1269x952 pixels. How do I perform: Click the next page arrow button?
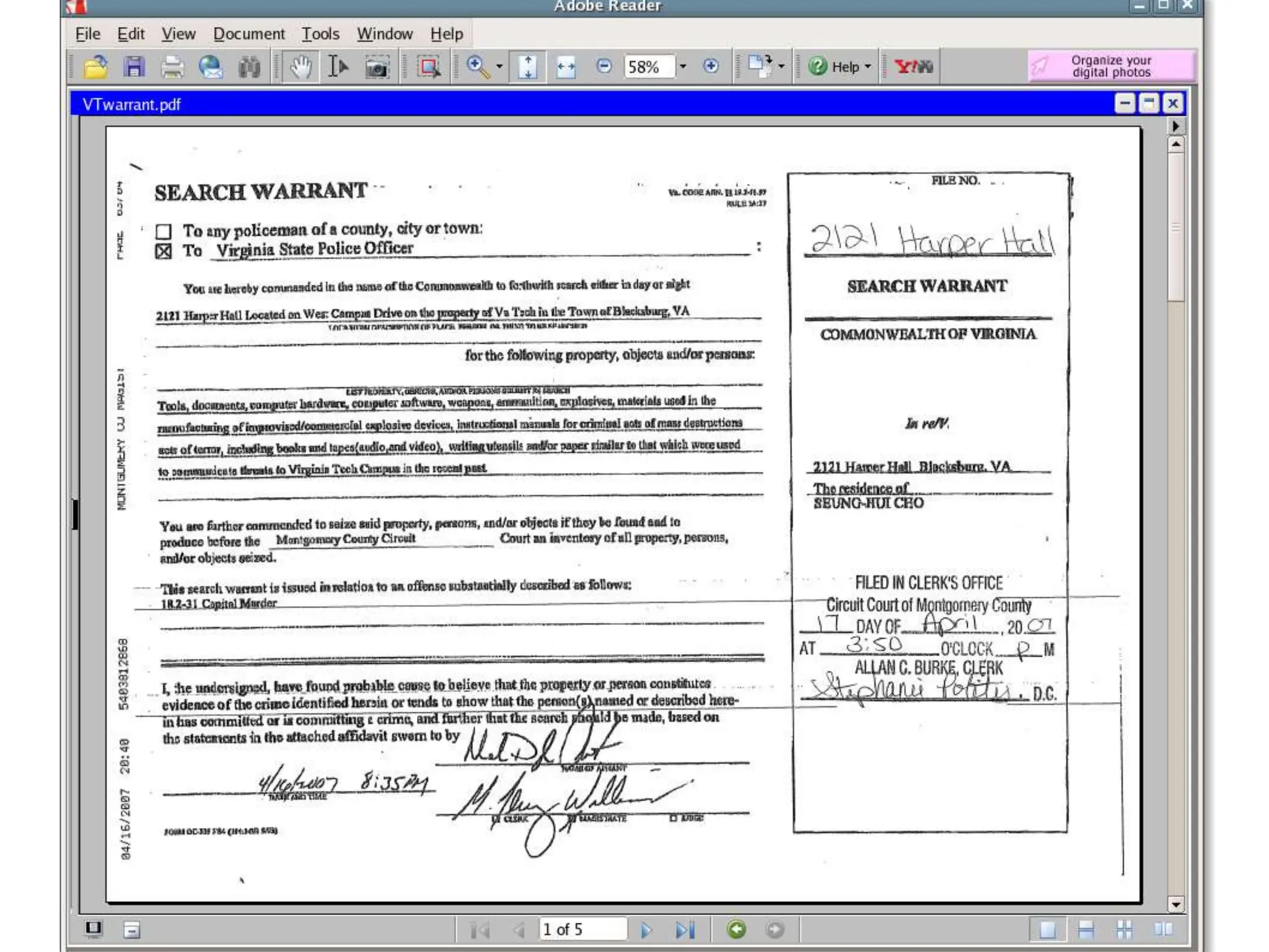(x=646, y=929)
